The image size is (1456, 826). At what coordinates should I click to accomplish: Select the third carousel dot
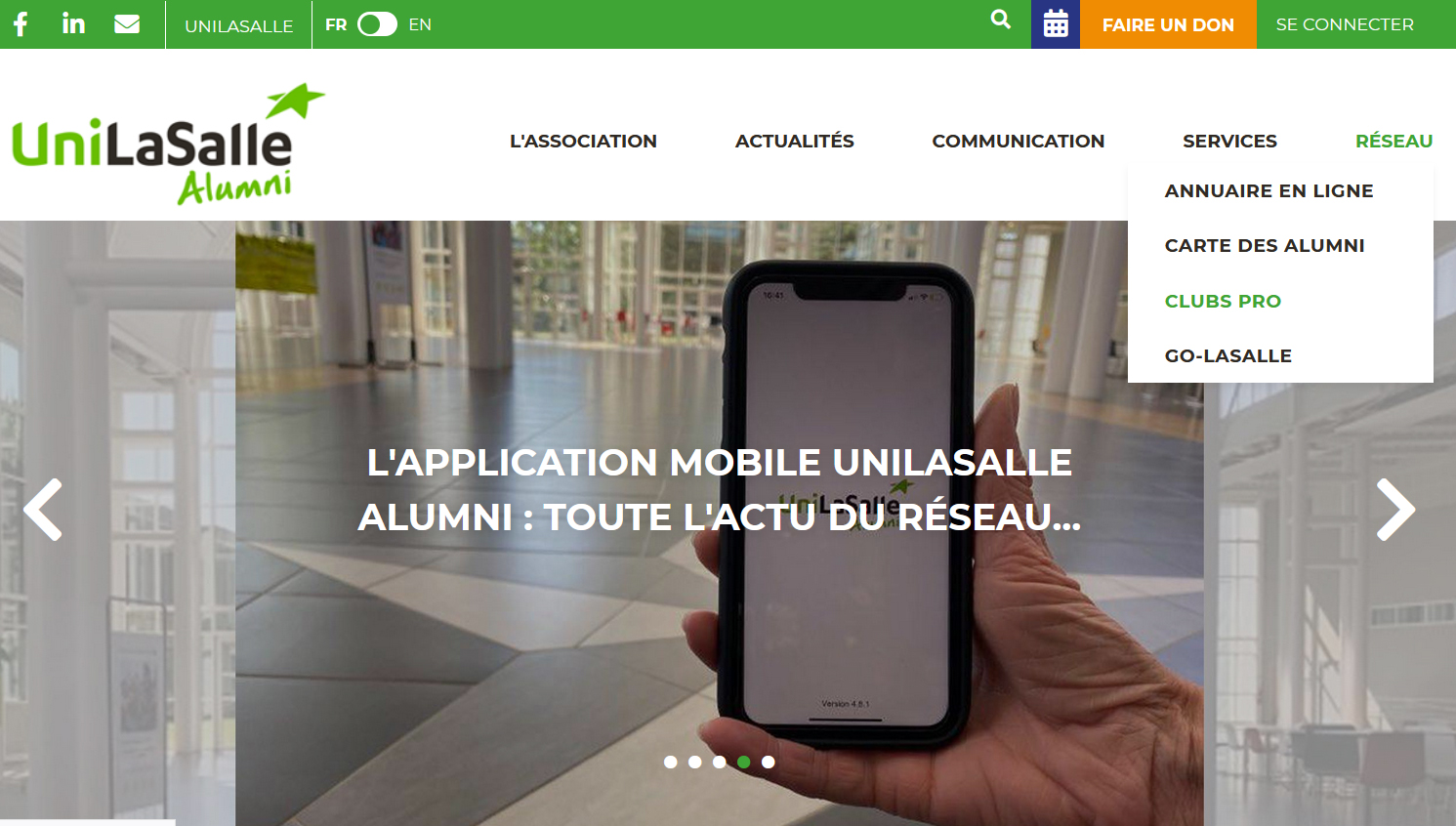[x=720, y=762]
